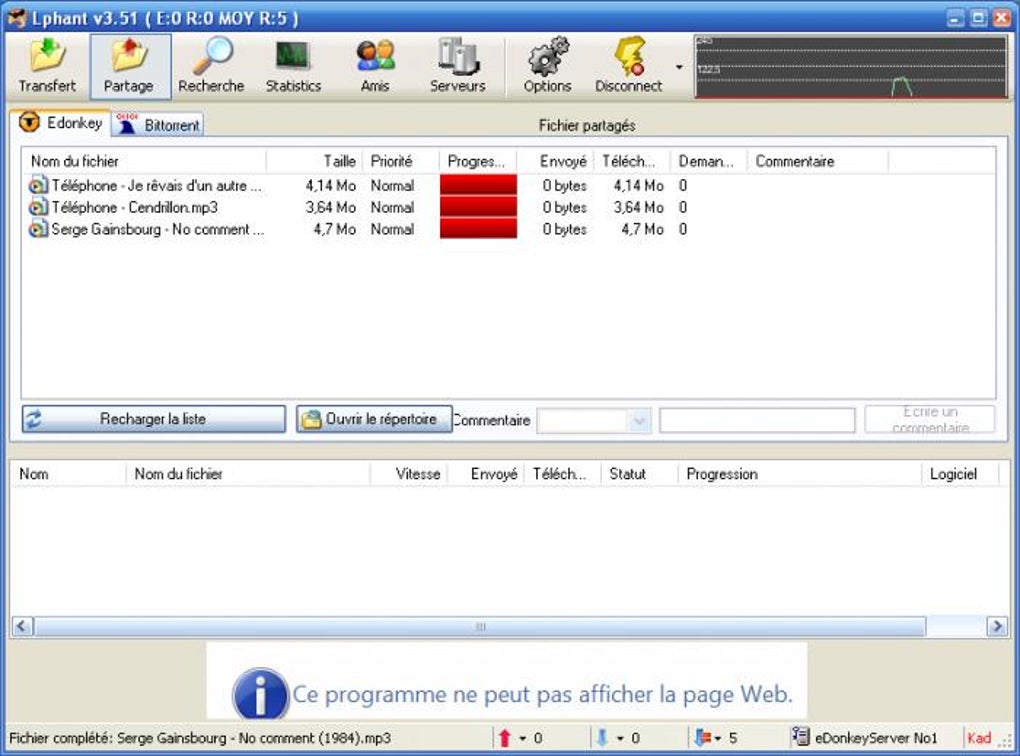1020x756 pixels.
Task: Select the Partage toolbar button
Action: pos(129,66)
